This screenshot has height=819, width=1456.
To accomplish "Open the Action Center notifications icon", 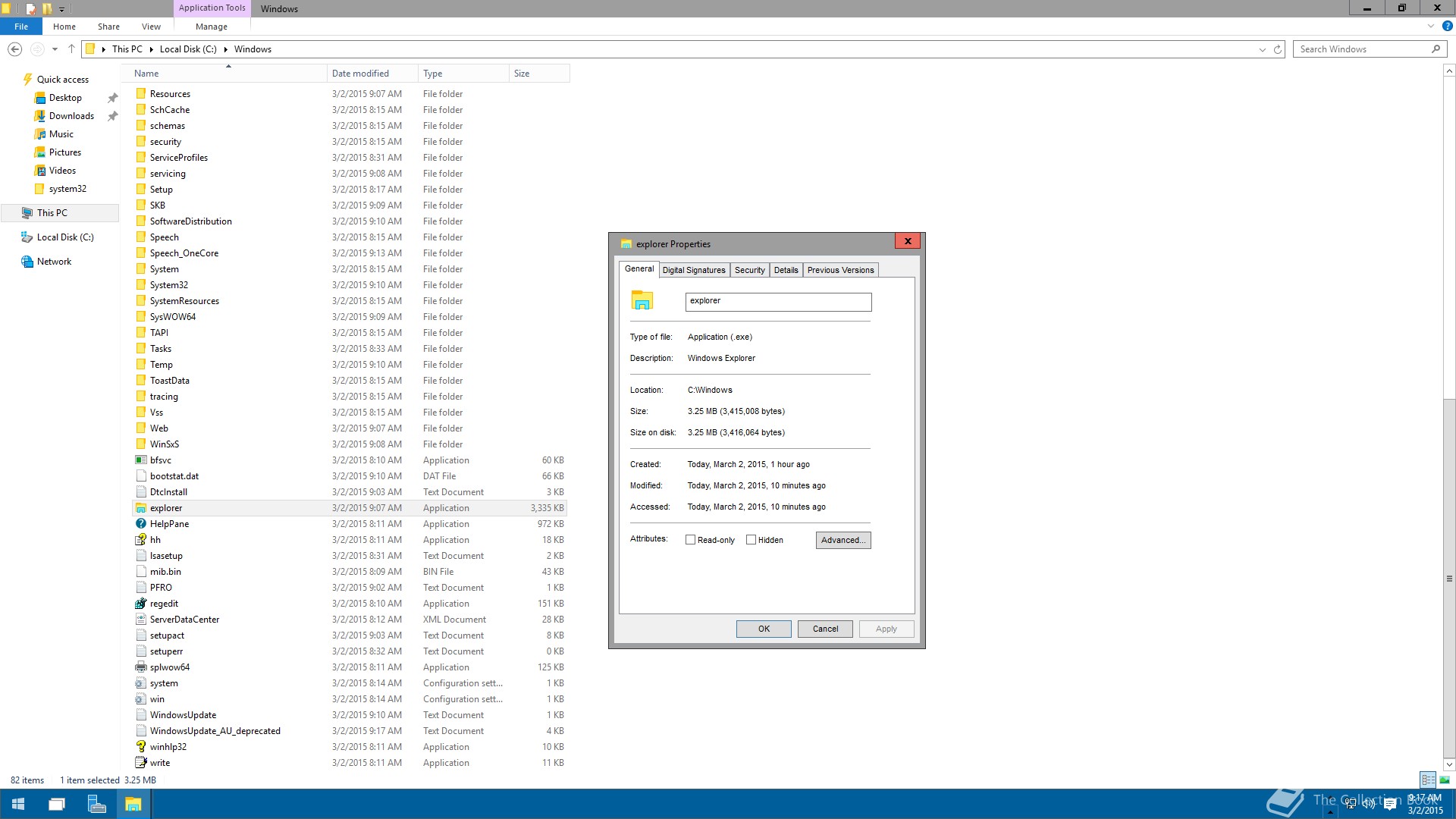I will [x=1390, y=805].
